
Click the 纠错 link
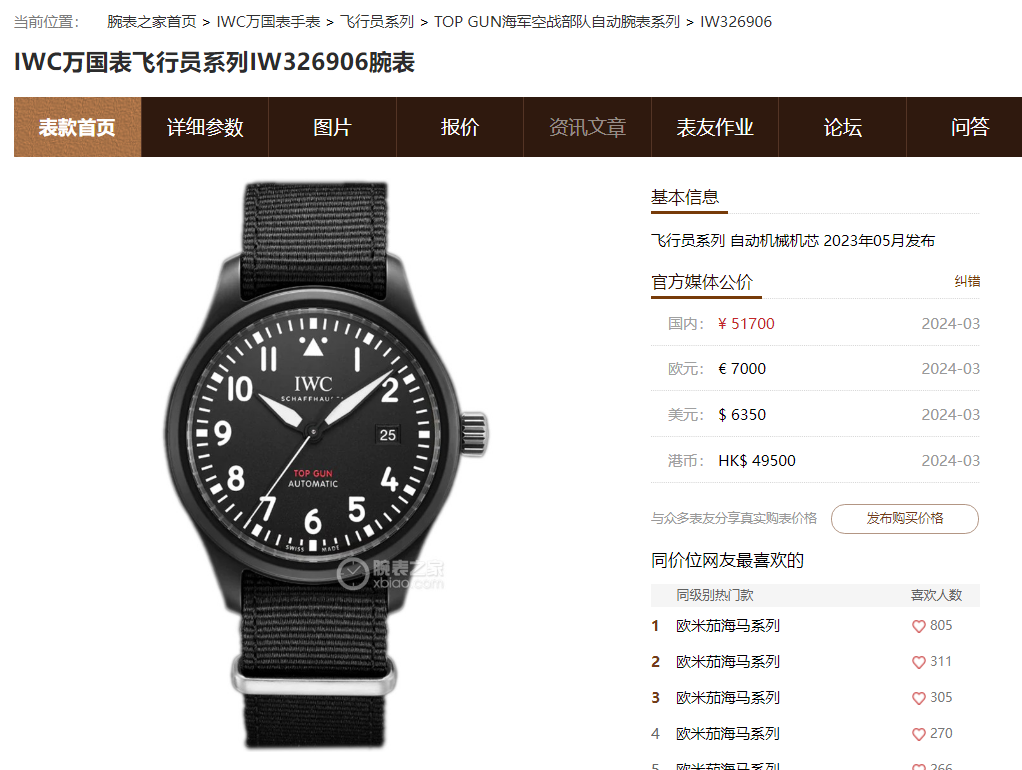coord(967,282)
